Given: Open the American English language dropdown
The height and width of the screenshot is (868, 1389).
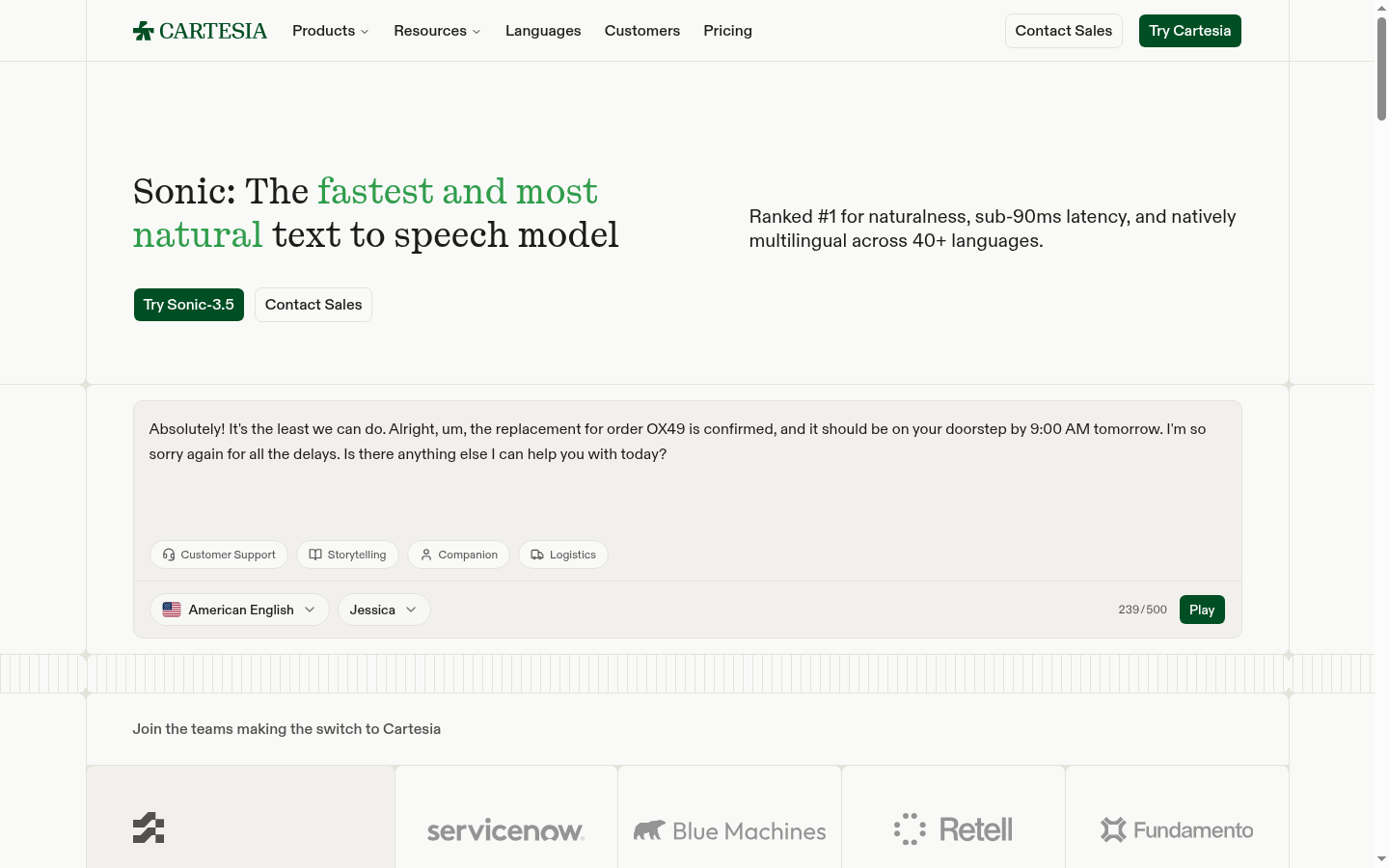Looking at the screenshot, I should point(239,610).
